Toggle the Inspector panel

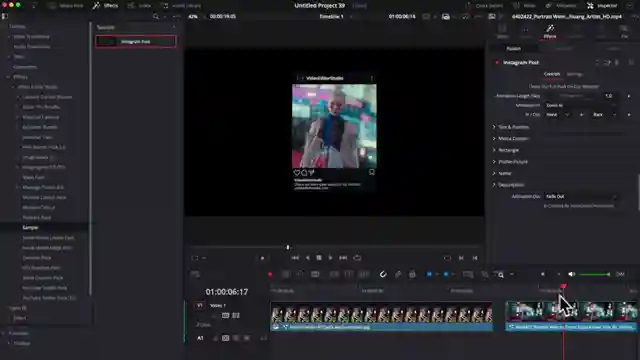tap(602, 6)
